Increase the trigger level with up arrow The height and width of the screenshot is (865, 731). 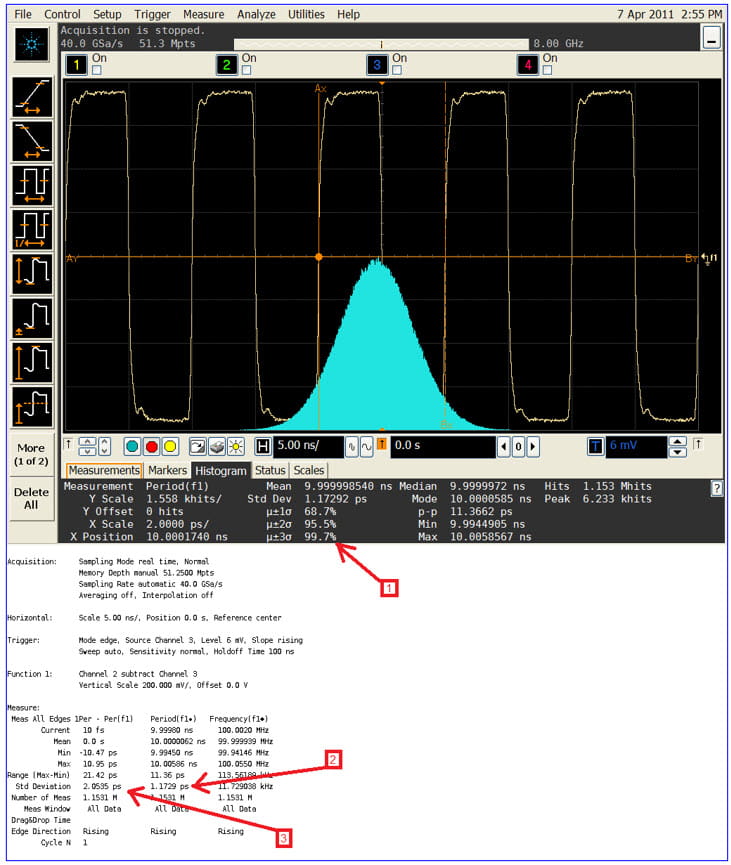click(677, 441)
